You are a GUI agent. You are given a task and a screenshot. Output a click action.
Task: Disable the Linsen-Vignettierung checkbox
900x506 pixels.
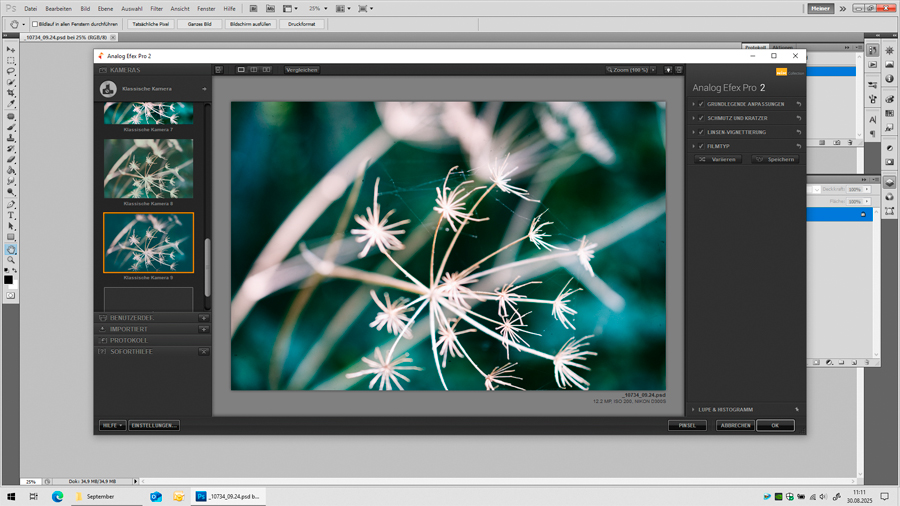[701, 132]
